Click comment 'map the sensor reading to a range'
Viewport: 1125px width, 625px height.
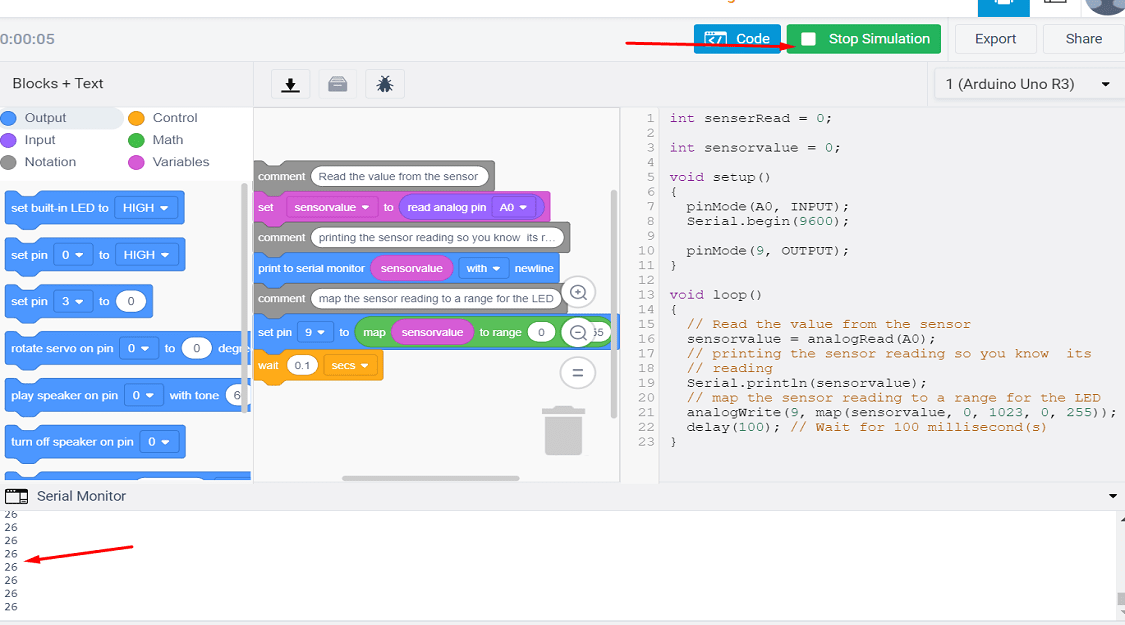[x=436, y=299]
